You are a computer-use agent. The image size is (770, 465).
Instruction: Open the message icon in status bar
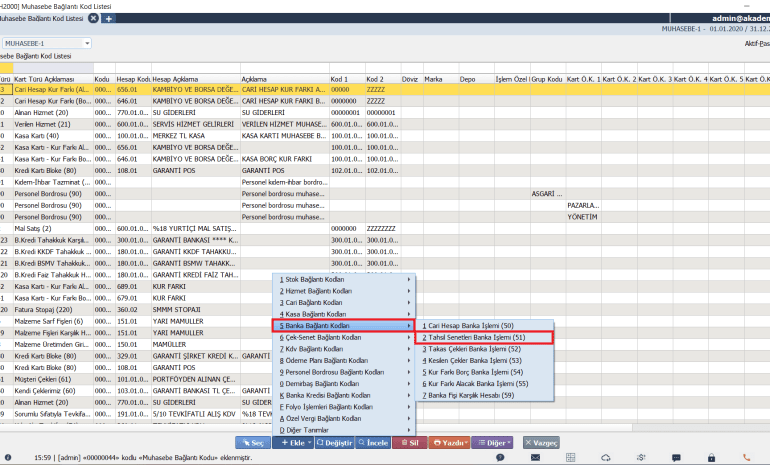676,457
